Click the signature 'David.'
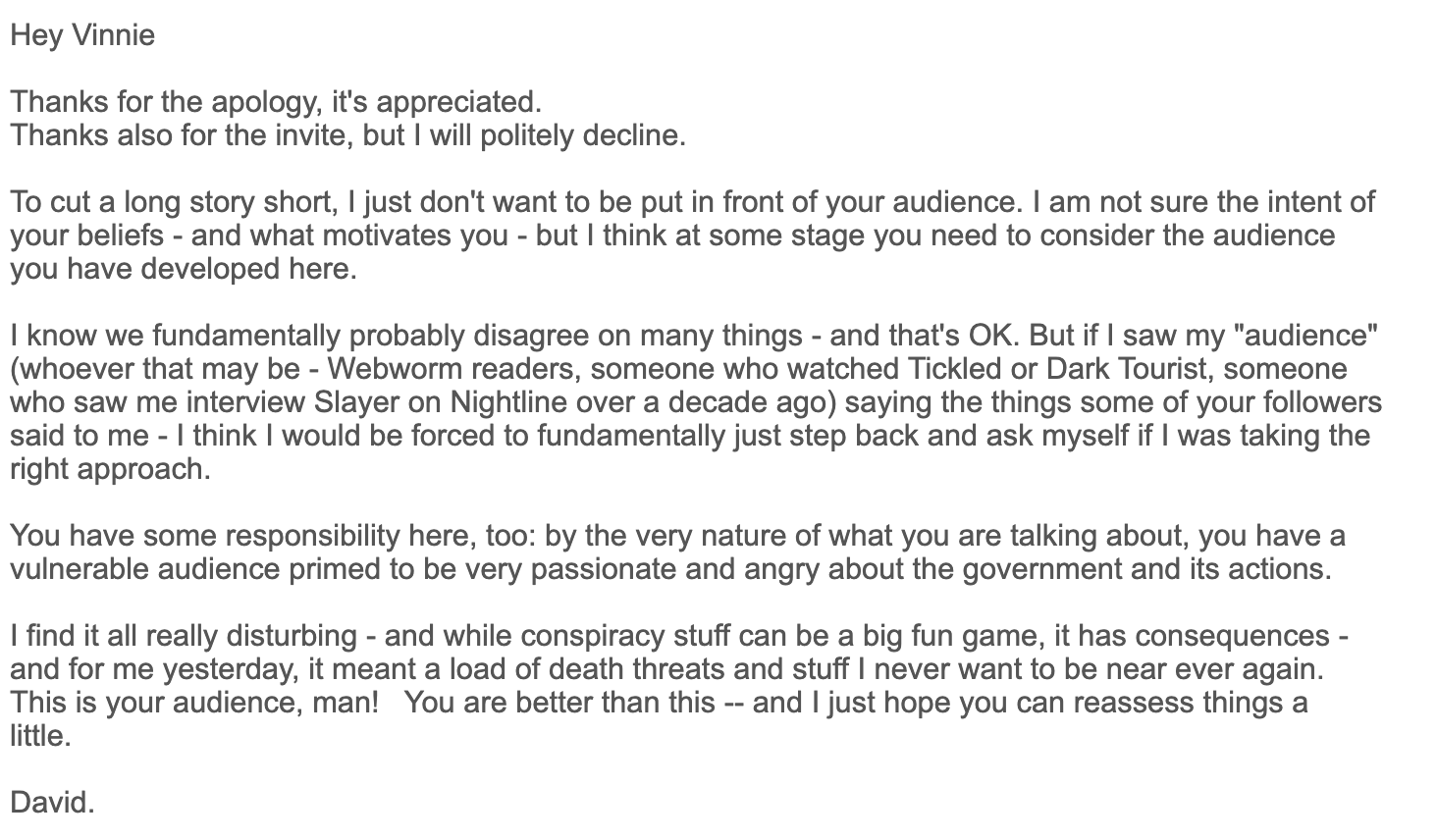The width and height of the screenshot is (1437, 840). [x=53, y=804]
